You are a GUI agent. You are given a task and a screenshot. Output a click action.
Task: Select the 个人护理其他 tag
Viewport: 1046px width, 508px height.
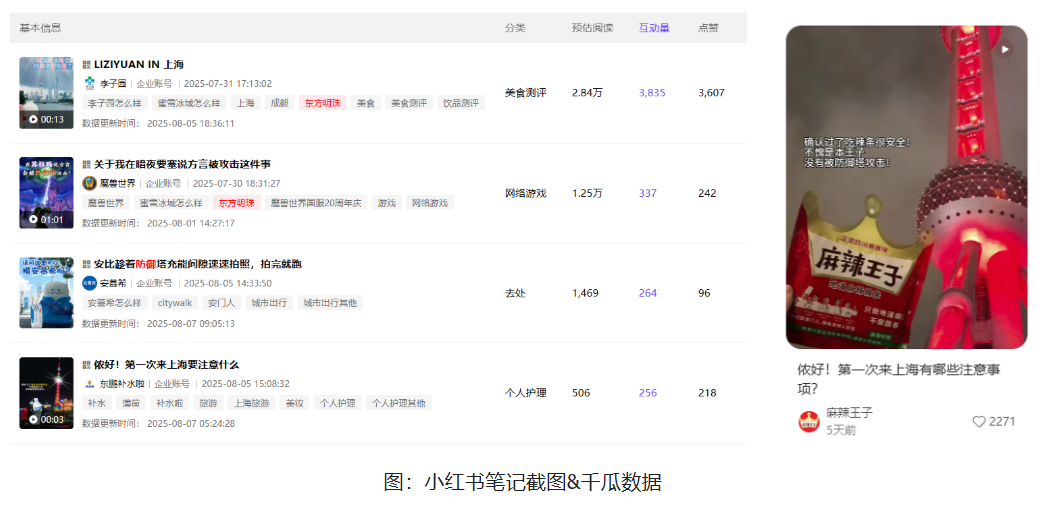pos(399,403)
